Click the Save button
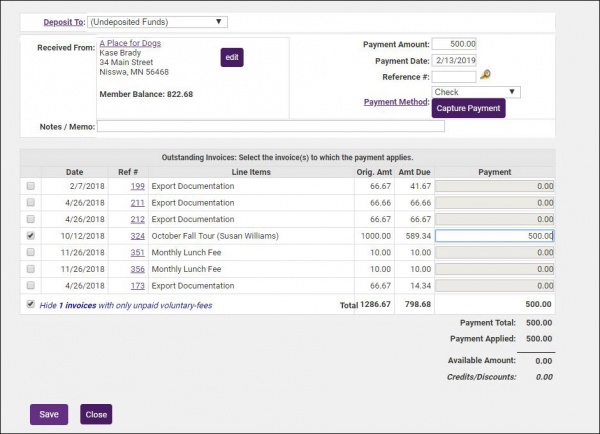 coord(49,414)
